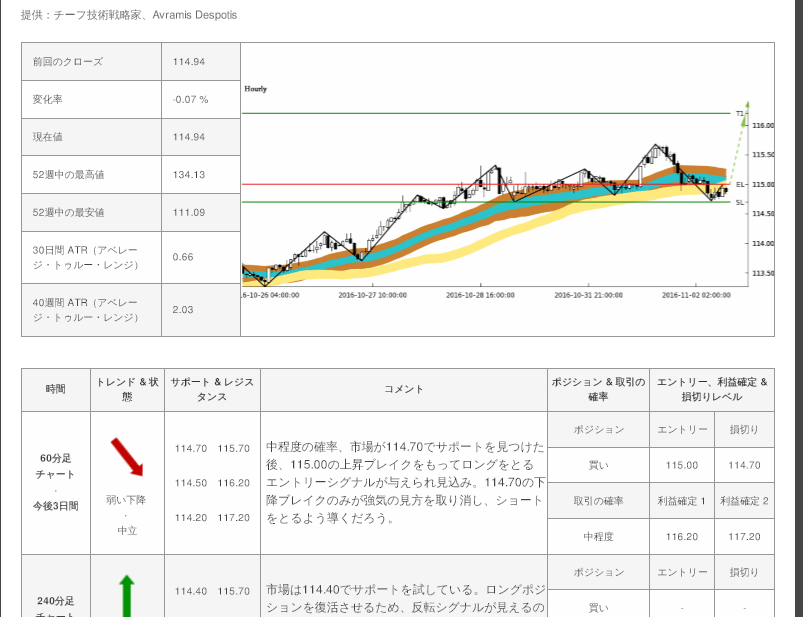Image resolution: width=803 pixels, height=617 pixels.
Task: Select the 60分足チャート row label
Action: click(x=55, y=466)
